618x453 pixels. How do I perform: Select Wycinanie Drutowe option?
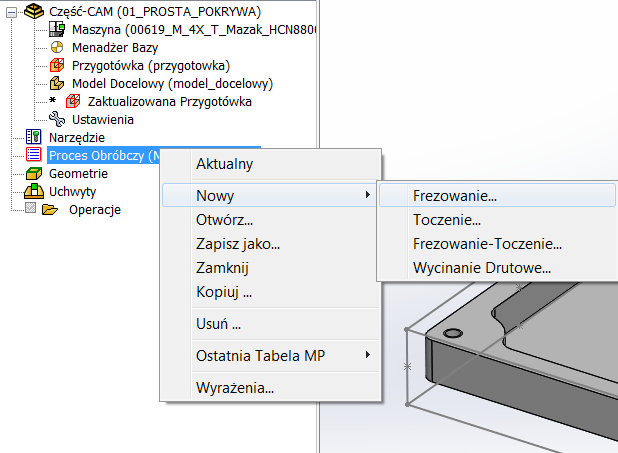[x=482, y=268]
